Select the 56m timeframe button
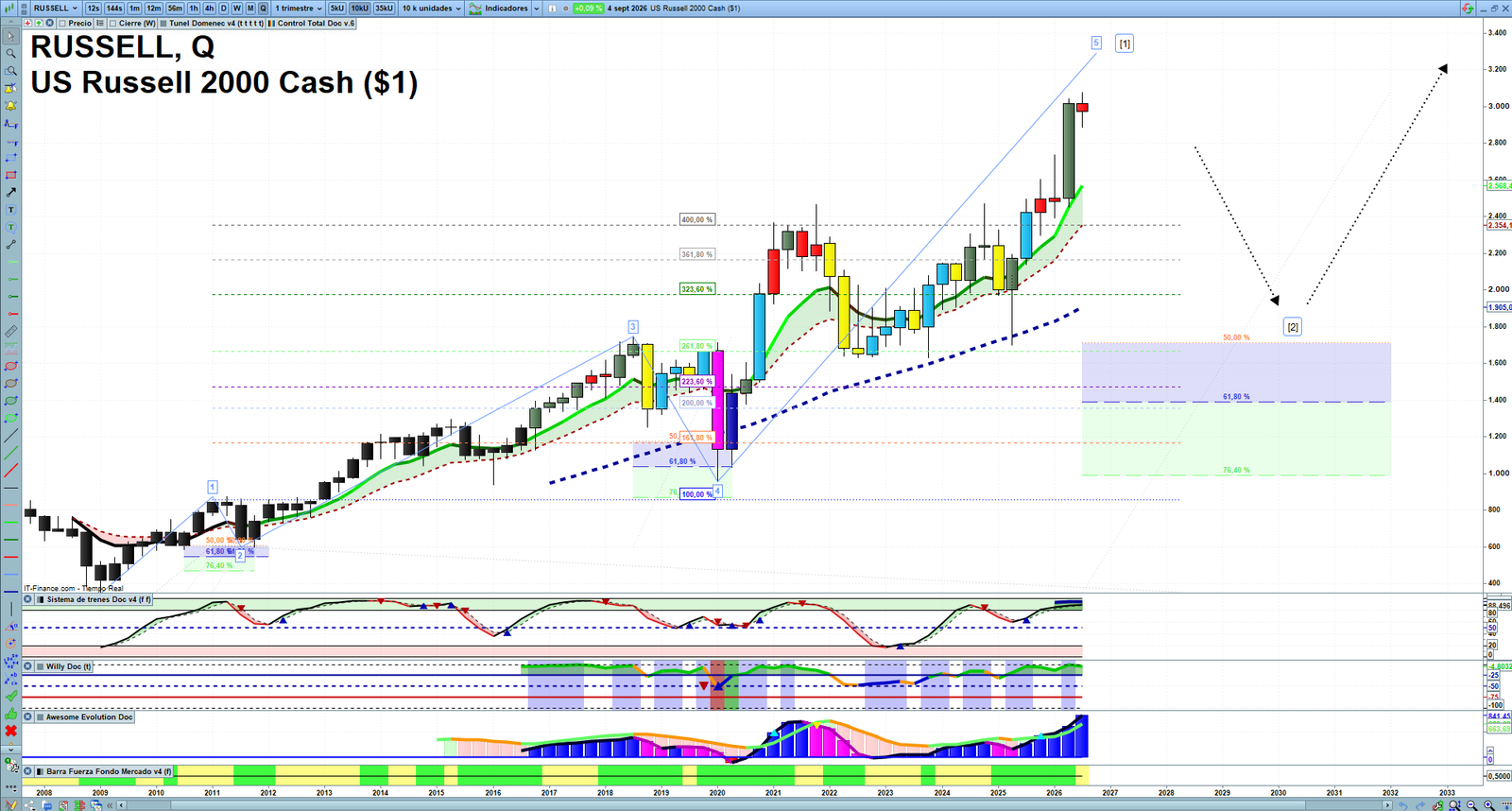Image resolution: width=1512 pixels, height=811 pixels. (x=175, y=9)
